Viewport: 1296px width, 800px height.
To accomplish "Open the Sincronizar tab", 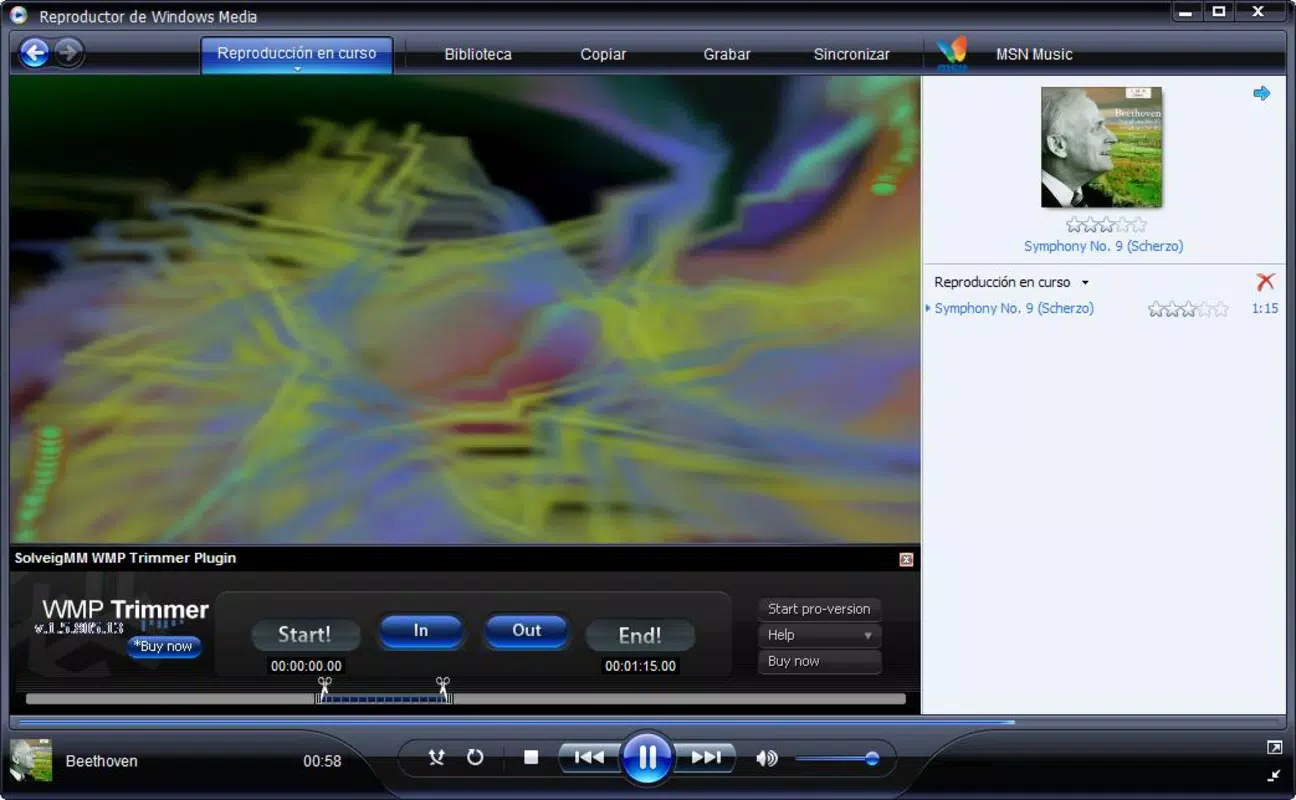I will tap(852, 54).
